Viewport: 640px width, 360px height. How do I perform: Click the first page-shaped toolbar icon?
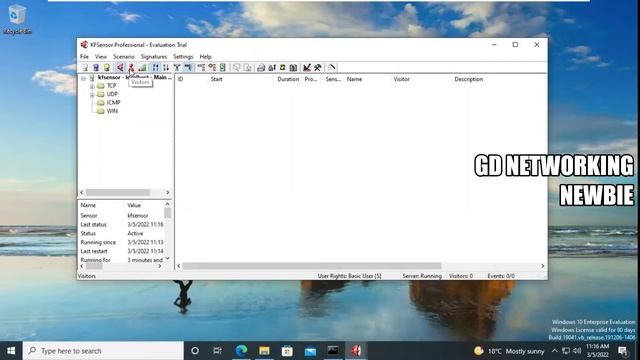pyautogui.click(x=85, y=67)
